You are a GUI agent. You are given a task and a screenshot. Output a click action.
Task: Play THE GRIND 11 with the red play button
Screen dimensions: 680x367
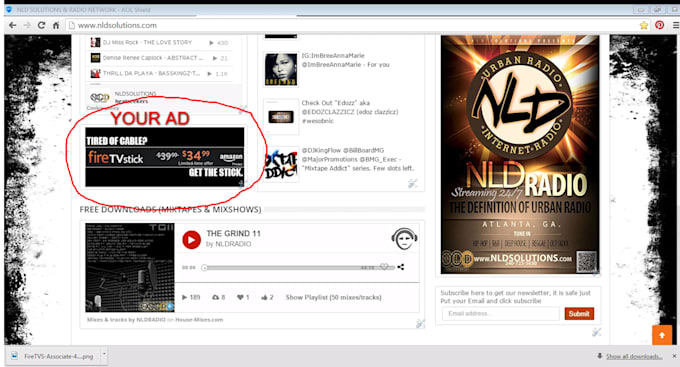(x=191, y=239)
